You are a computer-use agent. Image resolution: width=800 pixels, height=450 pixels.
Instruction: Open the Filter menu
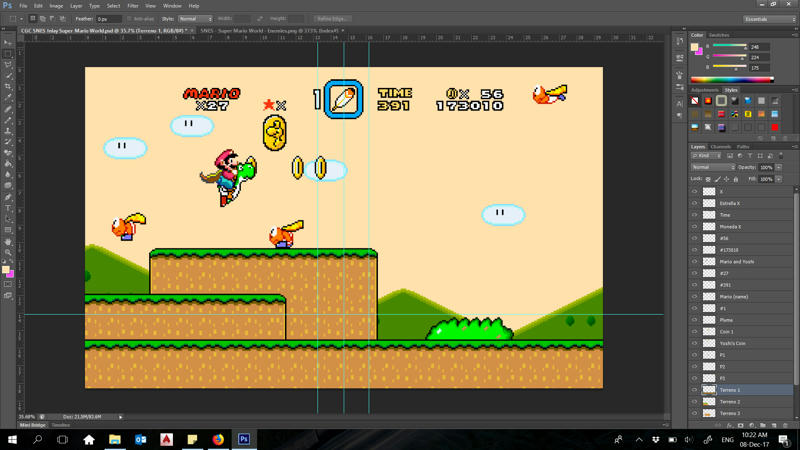tap(132, 6)
